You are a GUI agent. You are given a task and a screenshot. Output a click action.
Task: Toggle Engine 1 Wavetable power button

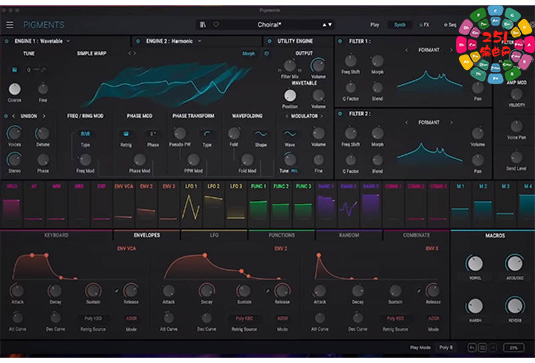click(6, 41)
